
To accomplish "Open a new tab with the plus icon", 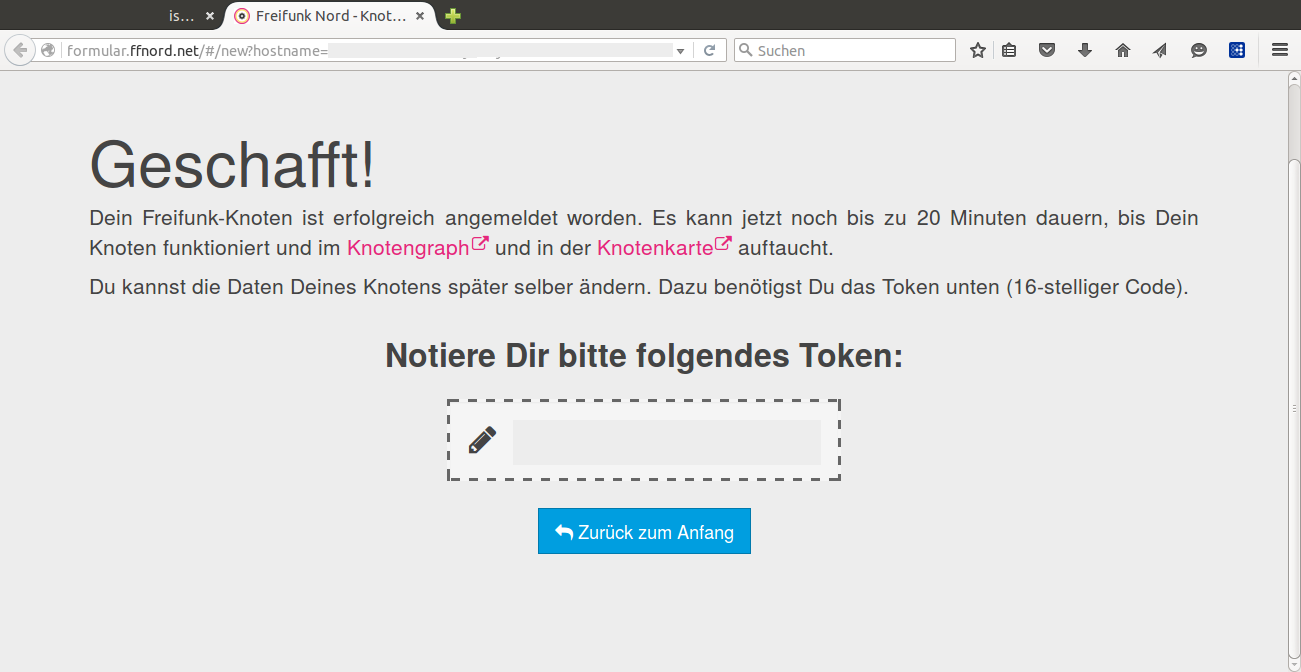I will click(x=453, y=16).
